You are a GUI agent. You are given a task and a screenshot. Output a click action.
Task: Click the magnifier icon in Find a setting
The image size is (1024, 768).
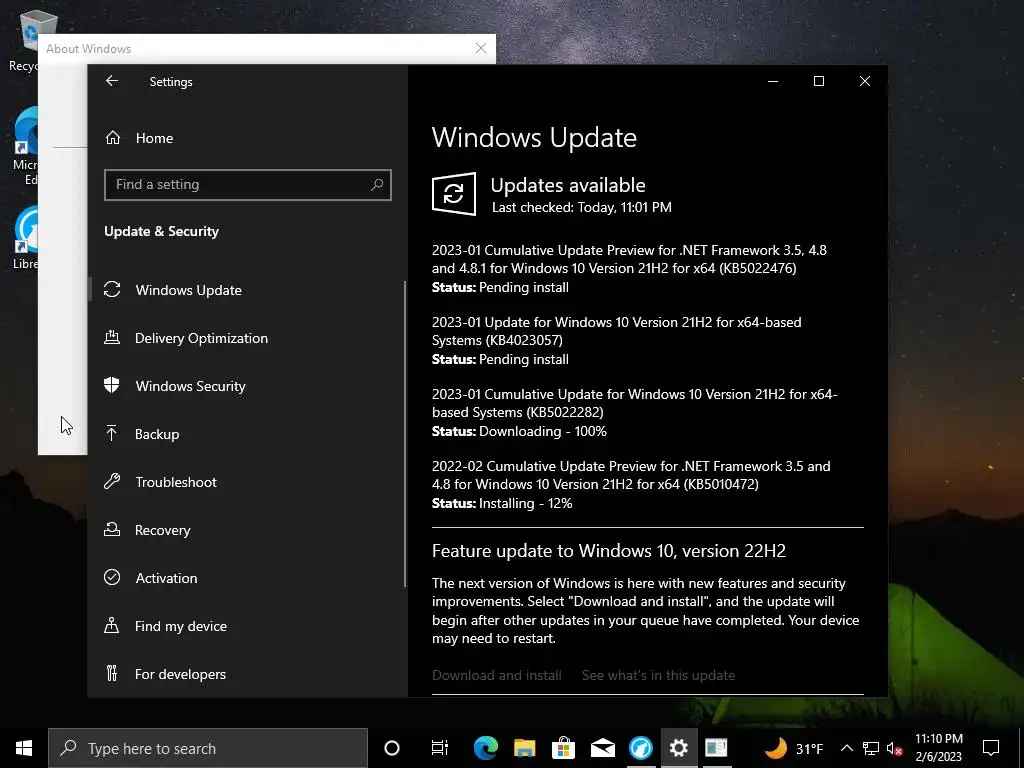click(377, 185)
